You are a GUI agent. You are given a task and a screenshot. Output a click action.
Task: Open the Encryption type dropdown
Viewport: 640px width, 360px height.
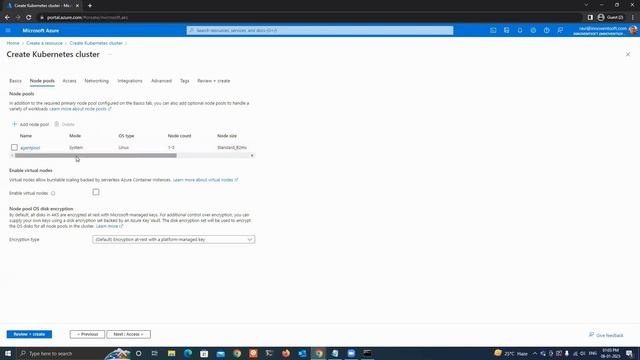(173, 240)
